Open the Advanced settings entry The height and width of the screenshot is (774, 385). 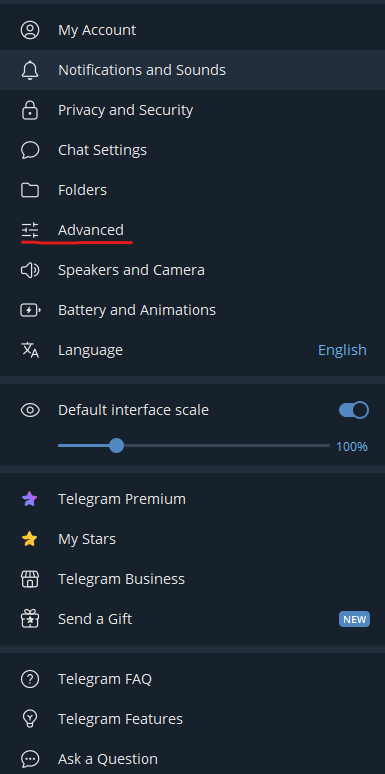tap(192, 230)
